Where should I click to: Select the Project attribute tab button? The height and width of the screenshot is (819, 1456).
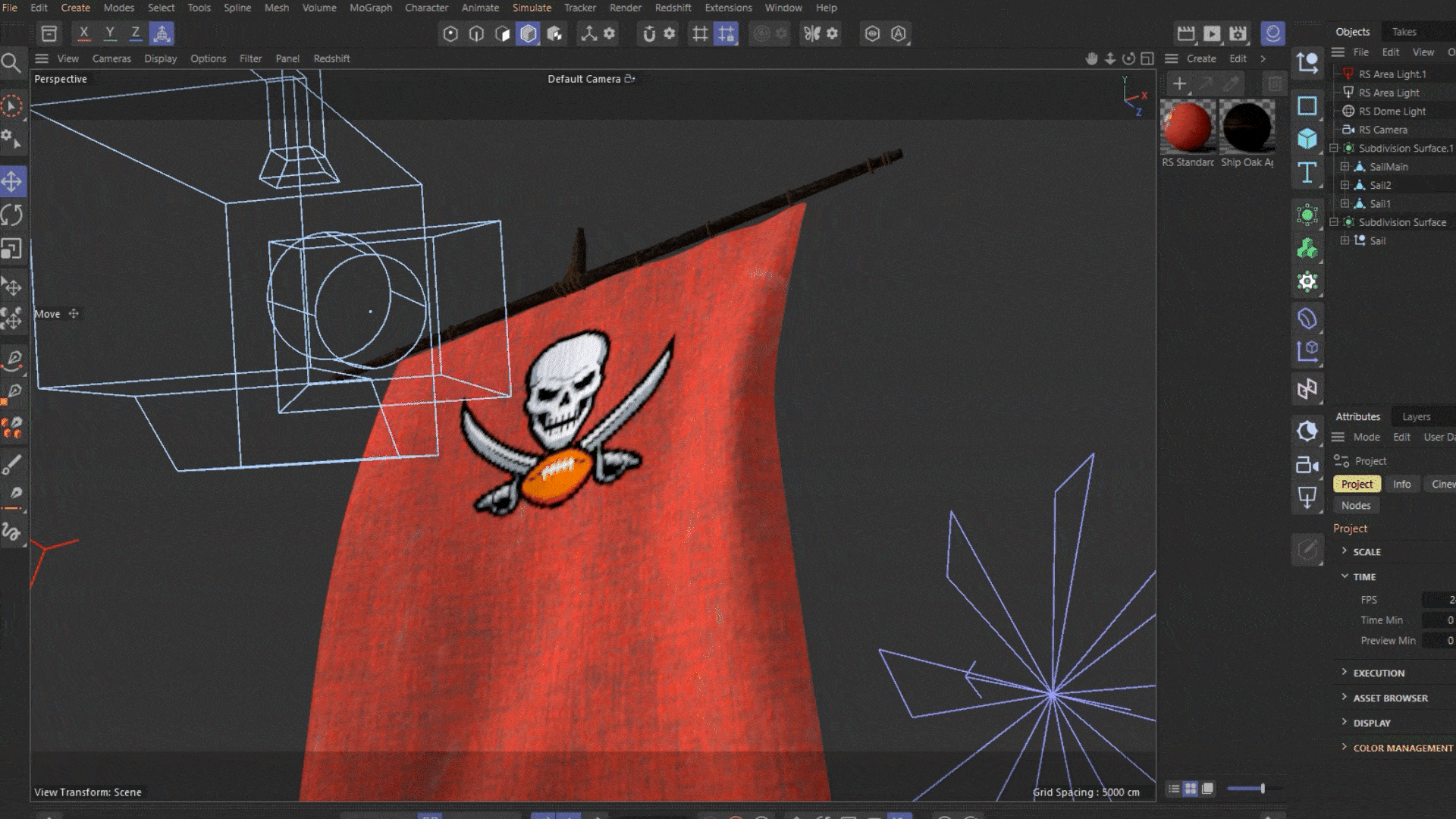coord(1357,484)
